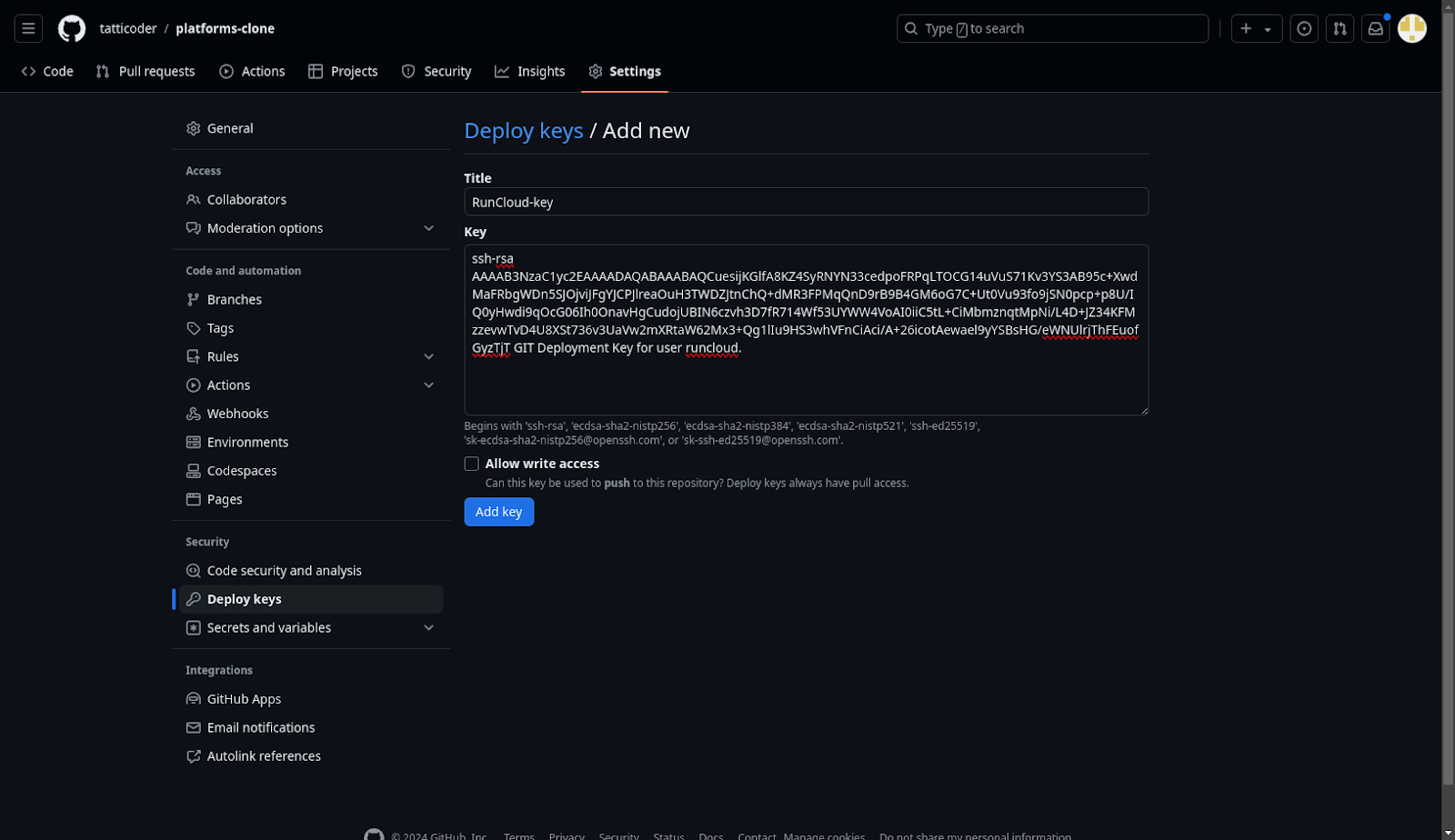Viewport: 1455px width, 840px height.
Task: Click the user avatar in header
Action: pyautogui.click(x=1411, y=28)
